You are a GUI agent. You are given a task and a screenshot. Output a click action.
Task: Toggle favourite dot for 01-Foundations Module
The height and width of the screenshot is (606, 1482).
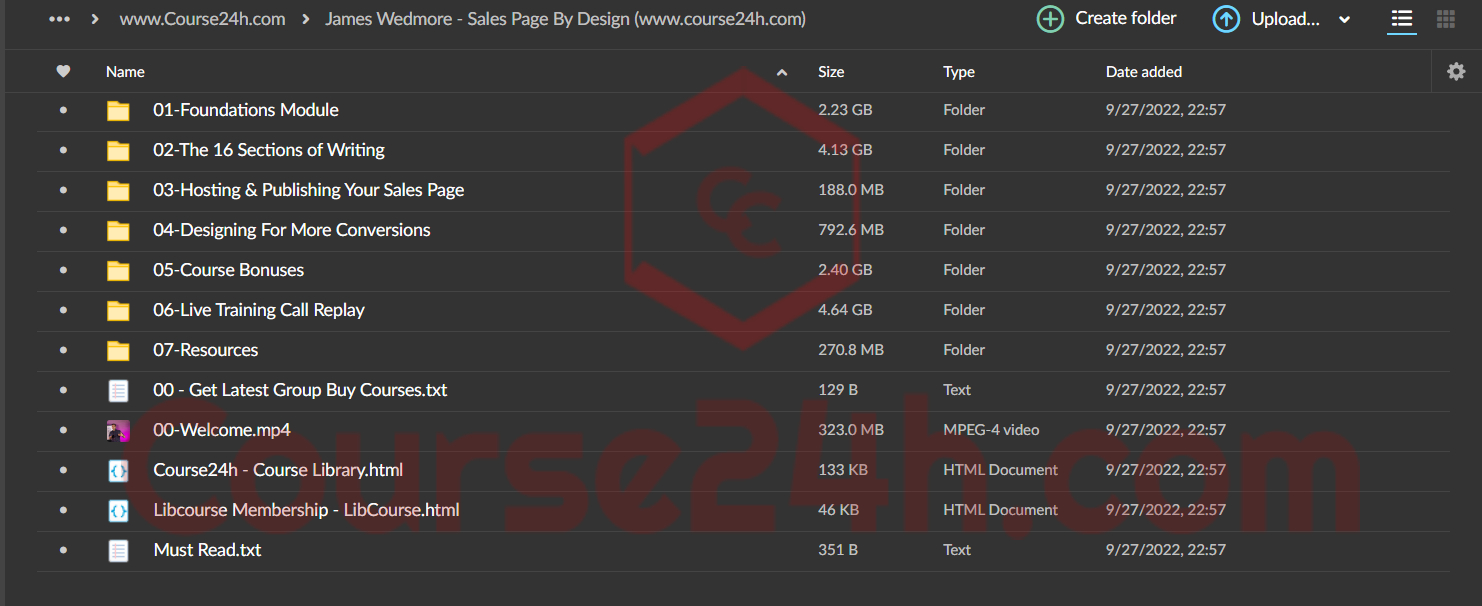pos(63,110)
